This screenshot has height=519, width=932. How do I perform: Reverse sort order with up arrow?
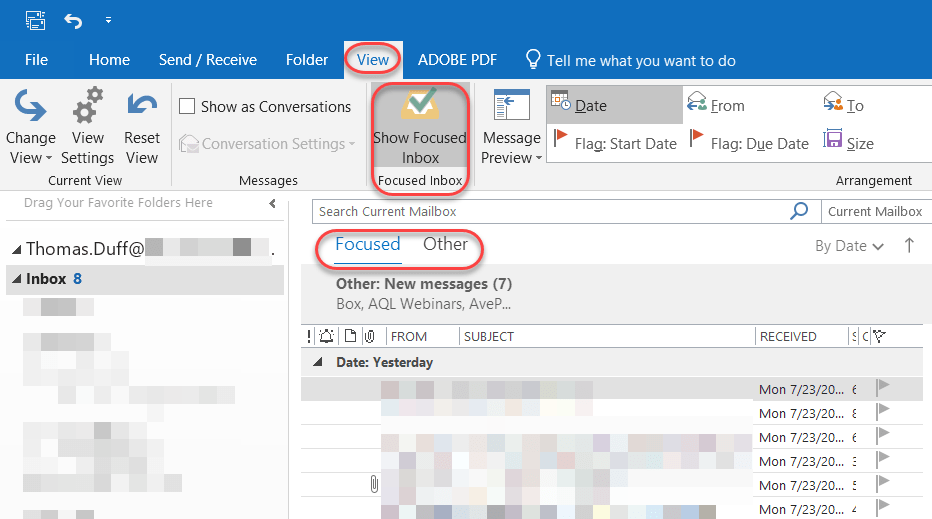[909, 245]
